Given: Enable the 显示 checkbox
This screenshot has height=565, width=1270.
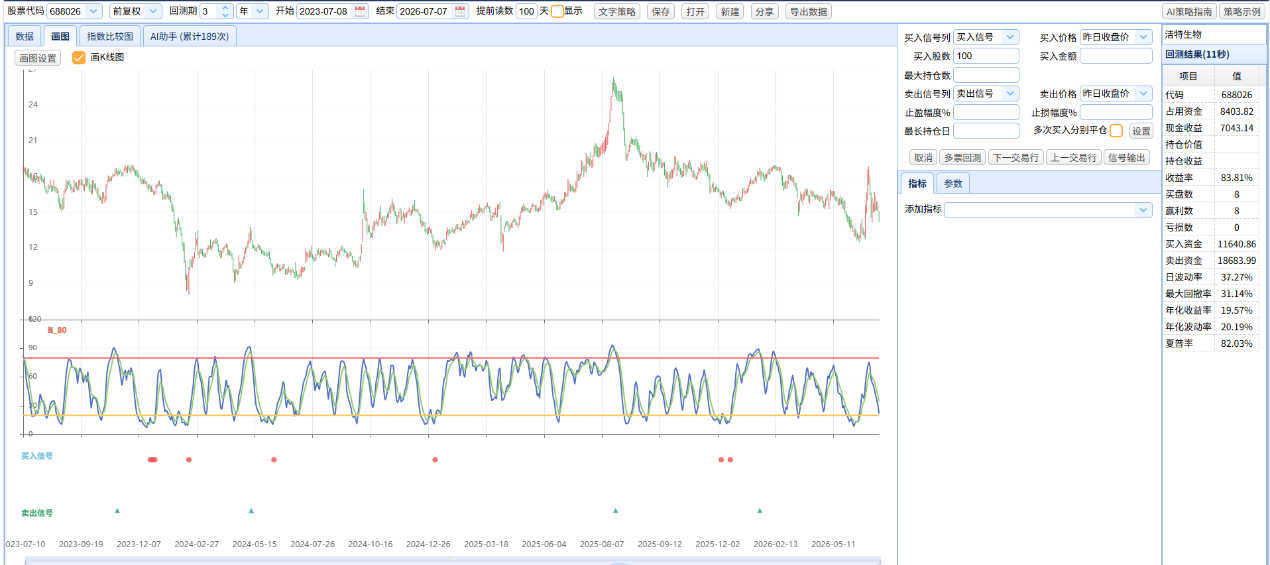Looking at the screenshot, I should [557, 11].
